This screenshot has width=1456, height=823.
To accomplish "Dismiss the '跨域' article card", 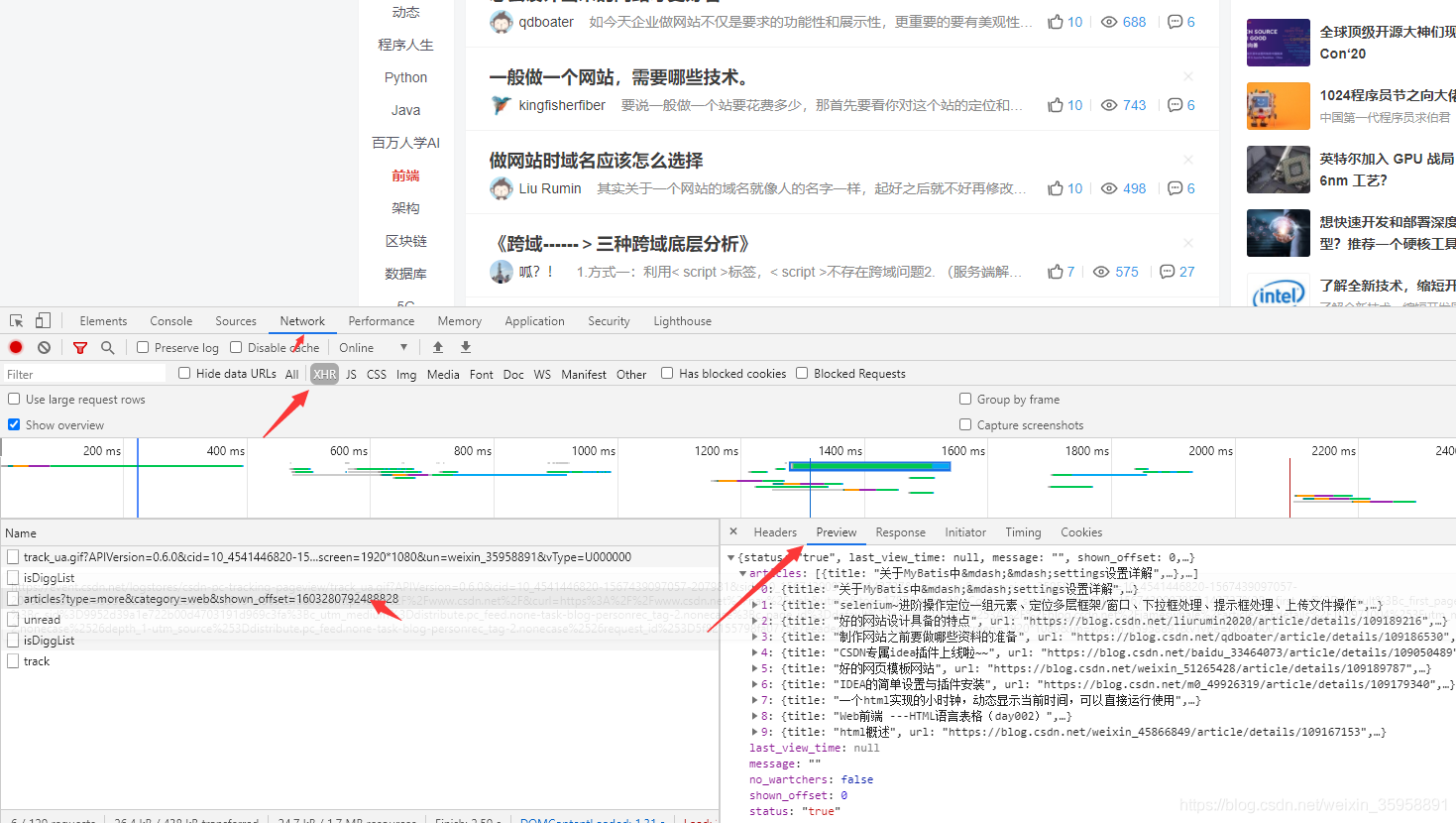I will pos(1188,243).
